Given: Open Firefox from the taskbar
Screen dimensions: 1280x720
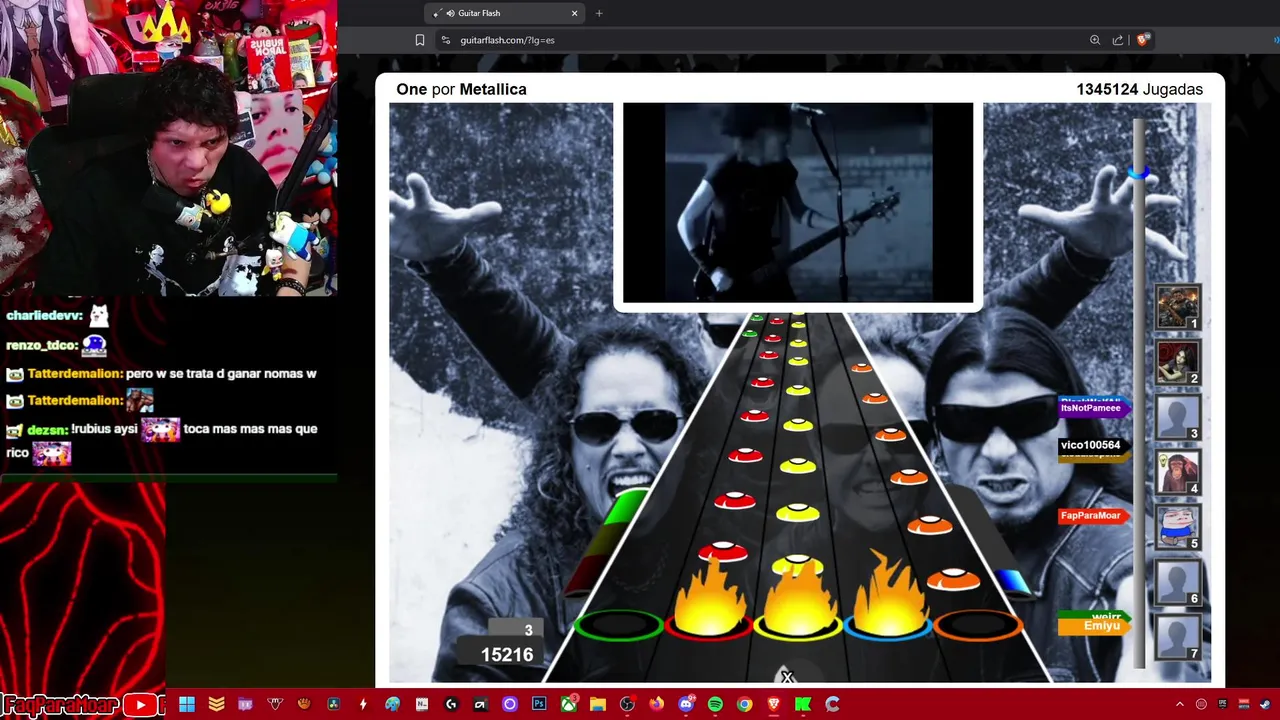Looking at the screenshot, I should pyautogui.click(x=656, y=704).
